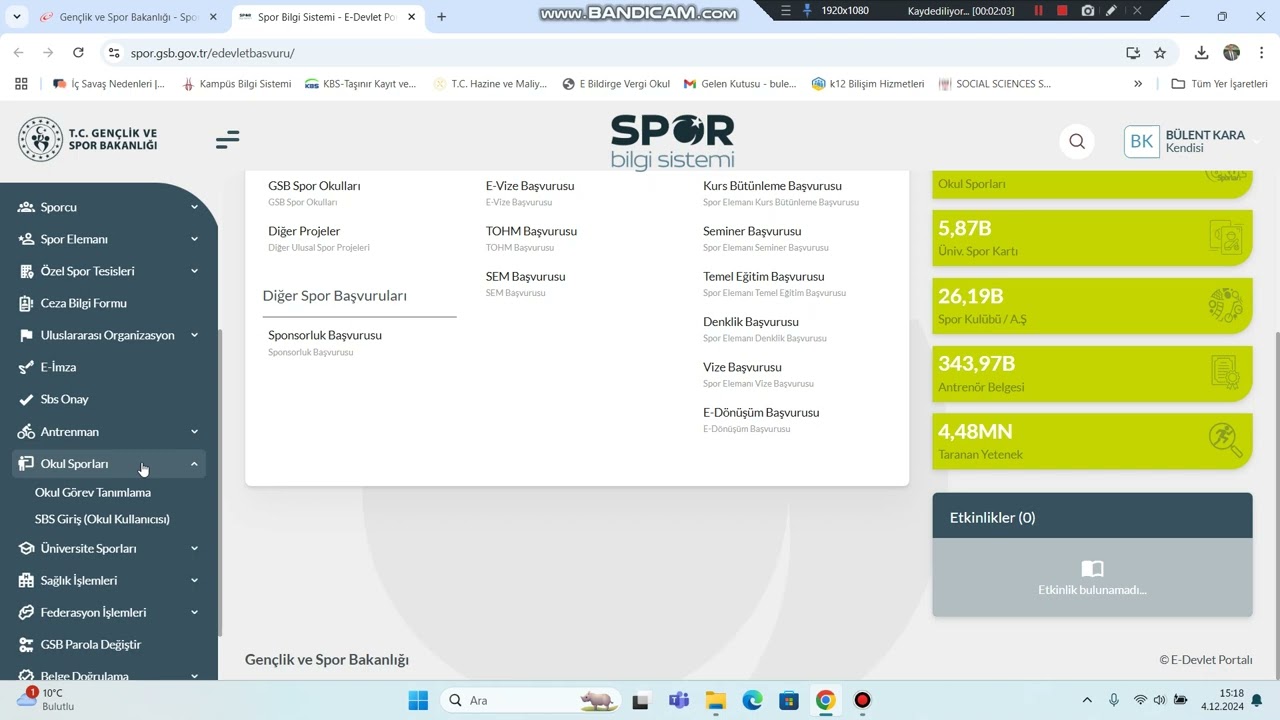Image resolution: width=1280 pixels, height=720 pixels.
Task: Open the Kampüs Bilgi Sistemi bookmark
Action: (x=236, y=84)
